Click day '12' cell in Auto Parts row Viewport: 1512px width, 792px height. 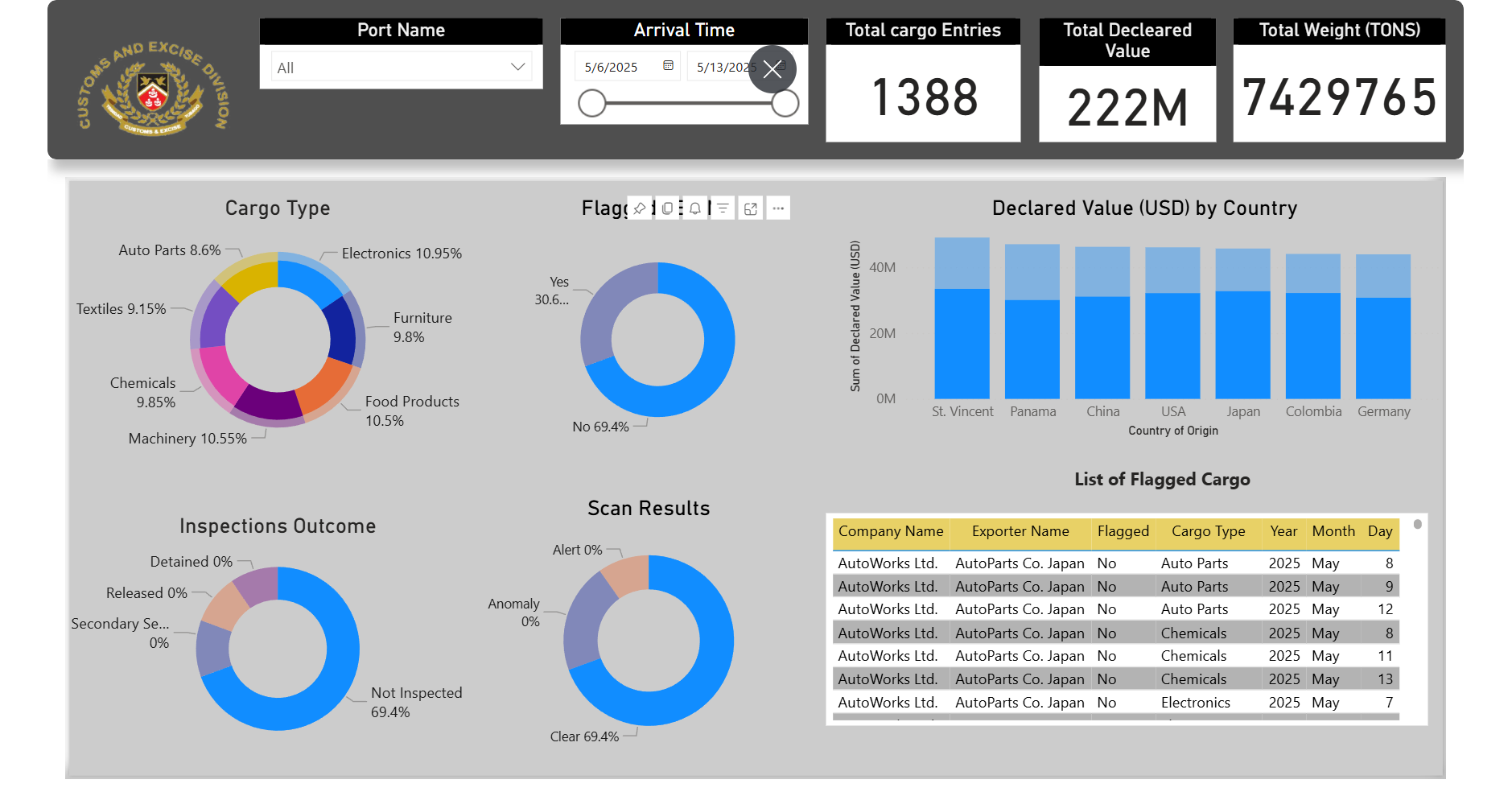click(x=1385, y=609)
